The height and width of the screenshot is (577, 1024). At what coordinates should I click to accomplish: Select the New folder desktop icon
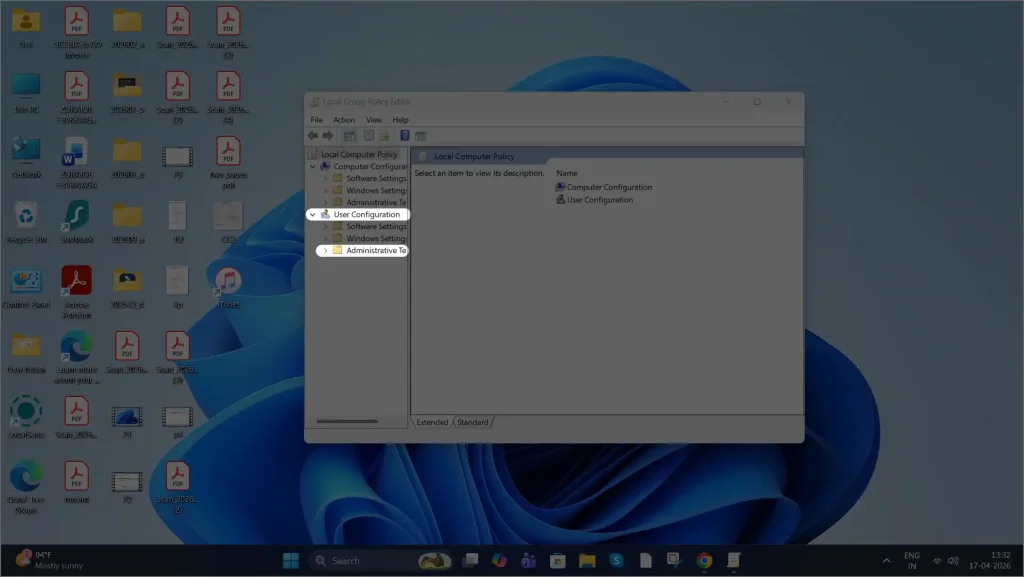point(26,352)
